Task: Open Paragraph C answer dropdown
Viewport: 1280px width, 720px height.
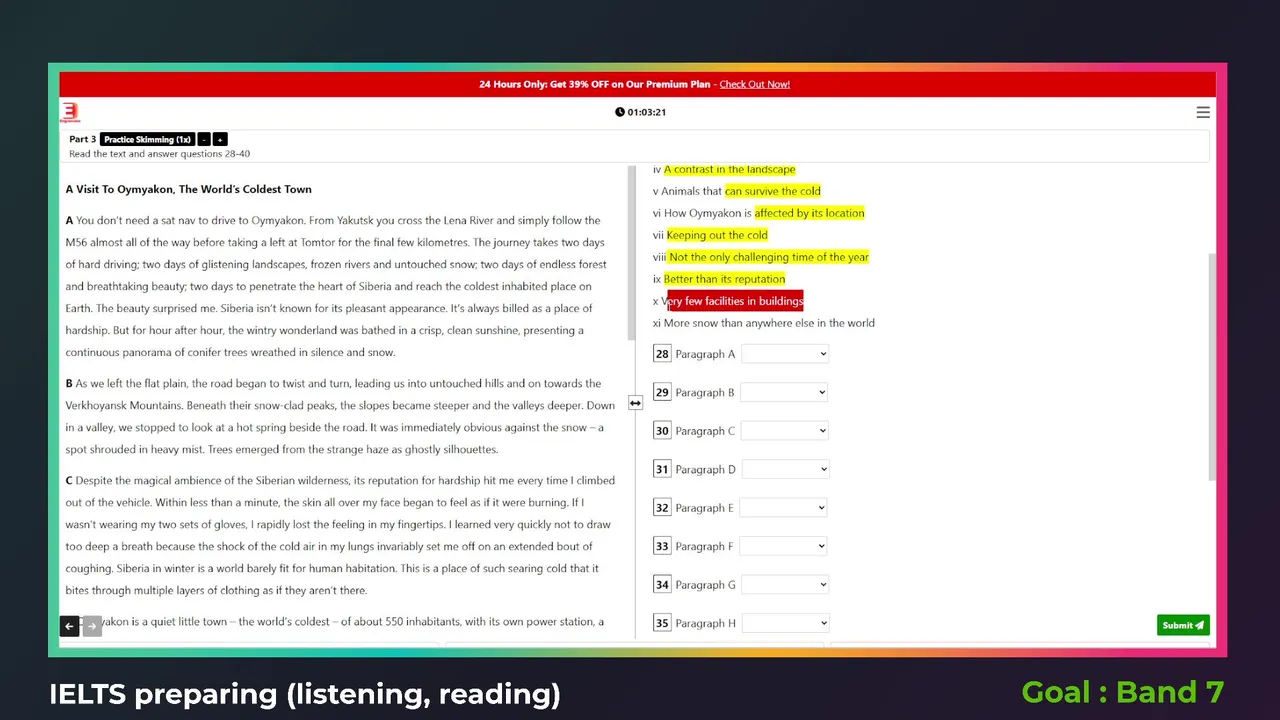Action: pos(785,431)
